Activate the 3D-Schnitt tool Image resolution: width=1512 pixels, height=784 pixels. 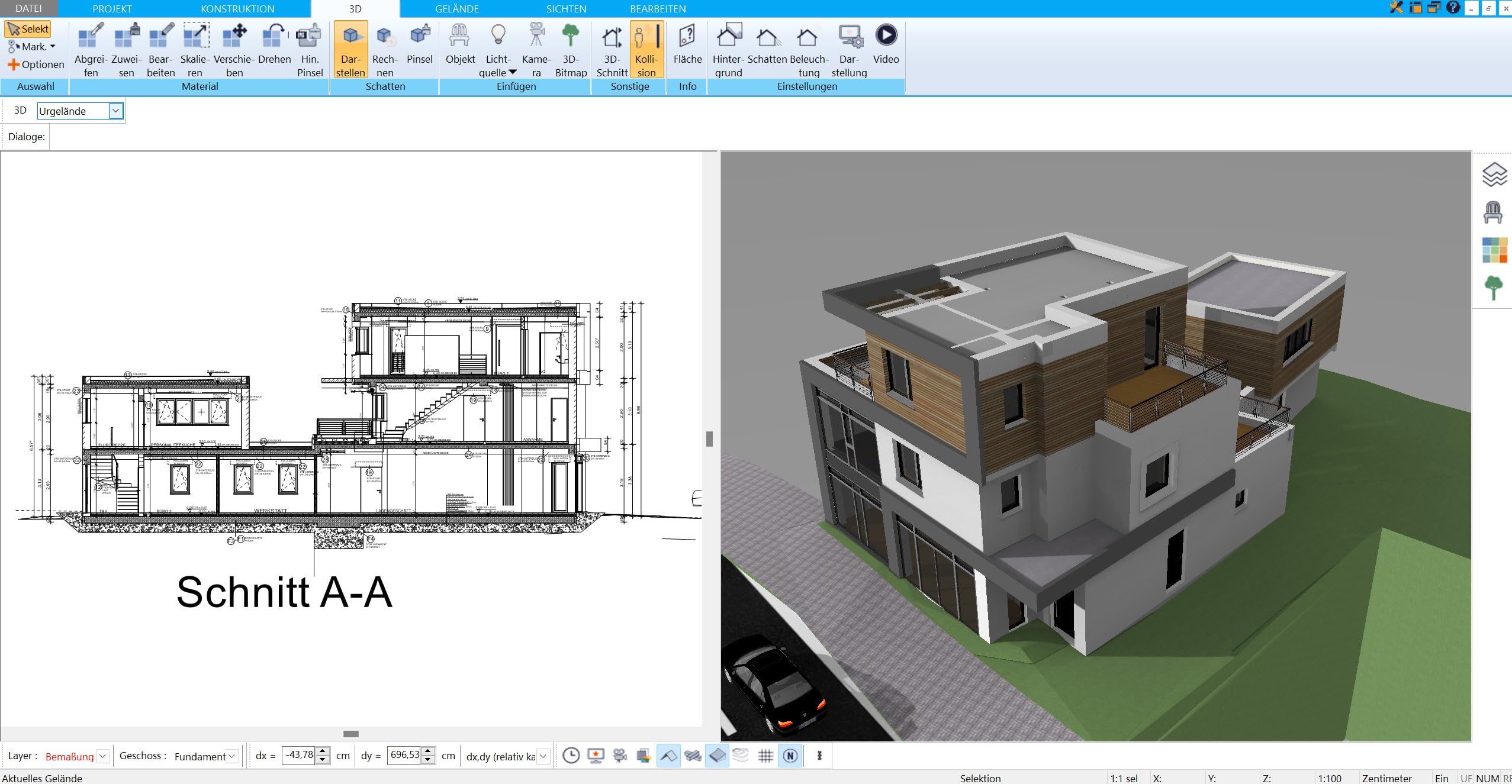[x=612, y=50]
